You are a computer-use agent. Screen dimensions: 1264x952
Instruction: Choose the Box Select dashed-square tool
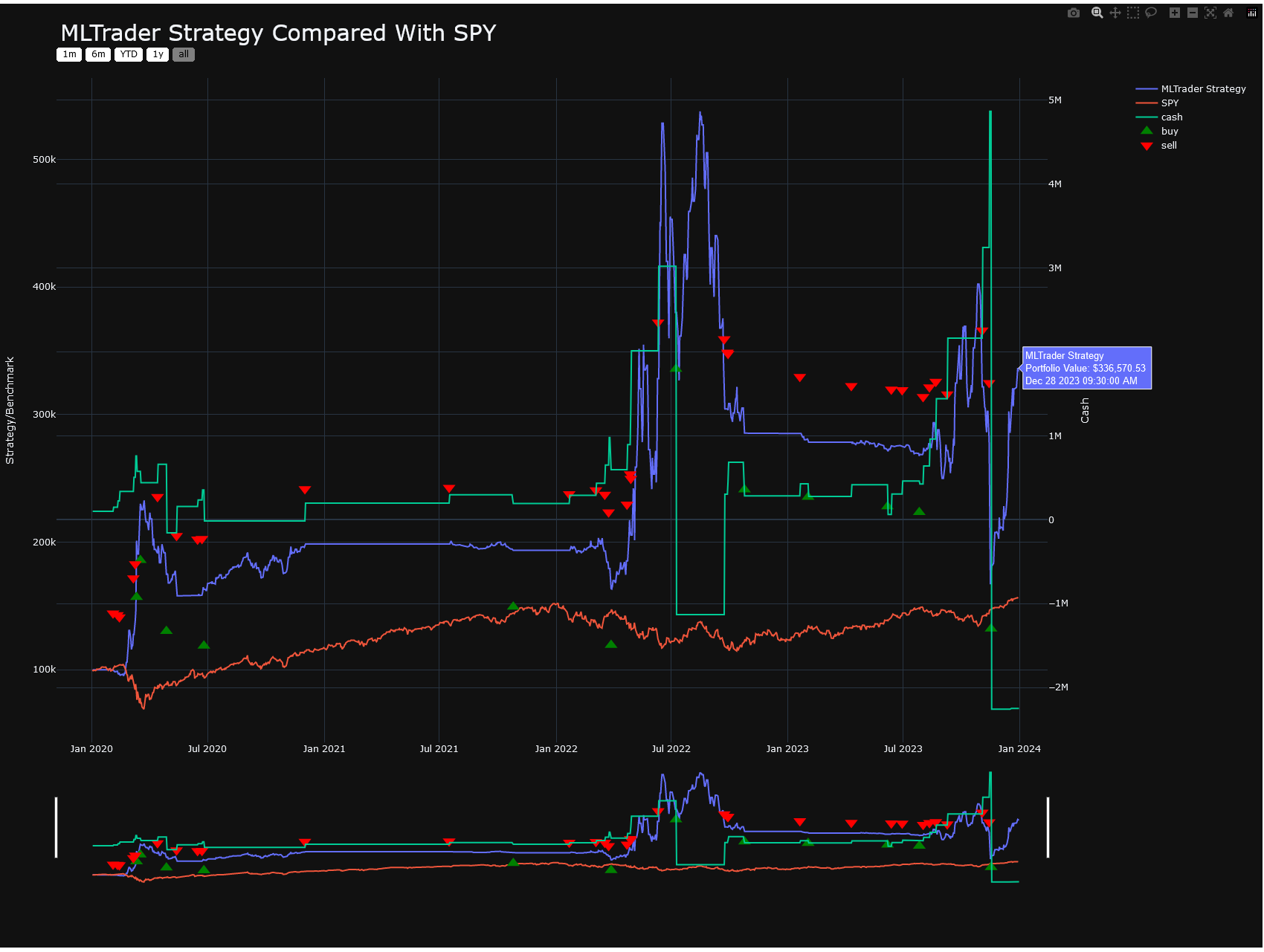[x=1133, y=13]
